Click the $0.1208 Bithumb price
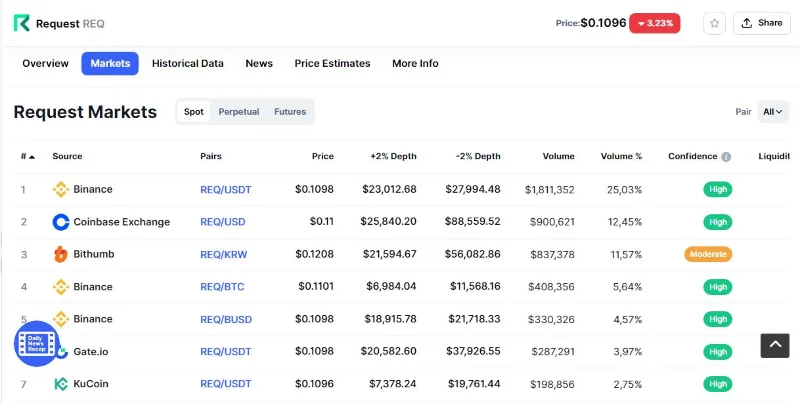This screenshot has height=405, width=800. [314, 254]
